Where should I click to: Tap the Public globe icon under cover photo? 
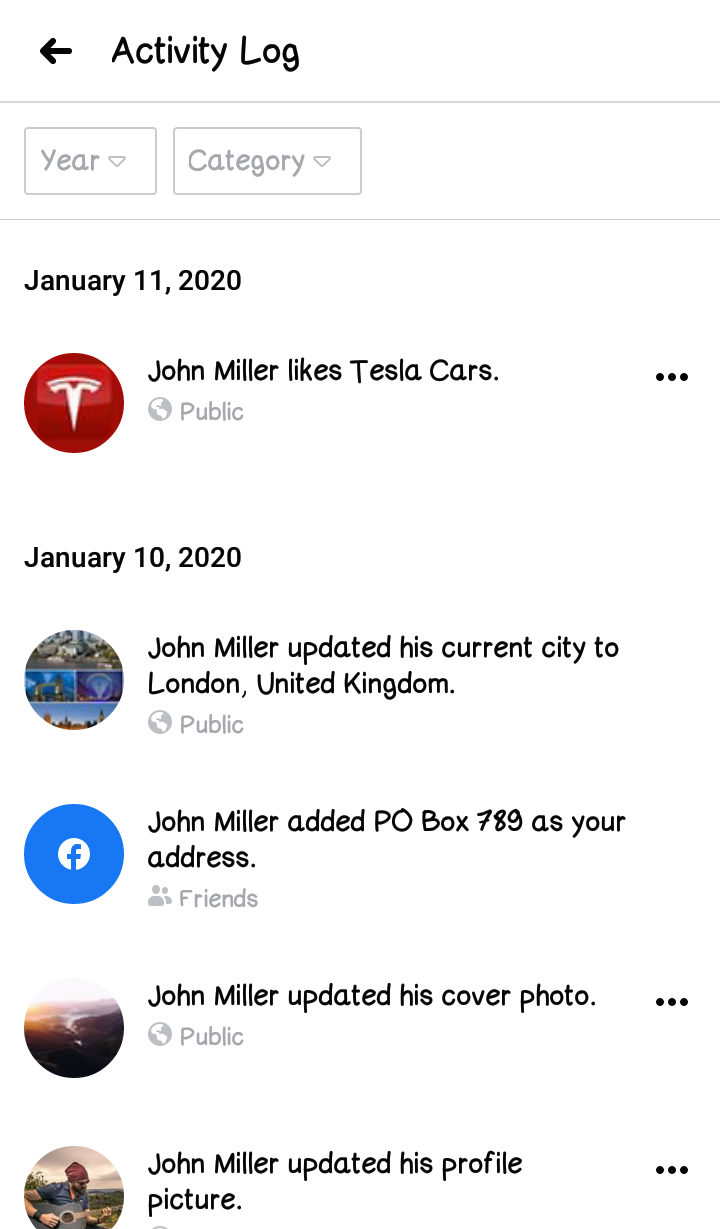[x=160, y=1035]
